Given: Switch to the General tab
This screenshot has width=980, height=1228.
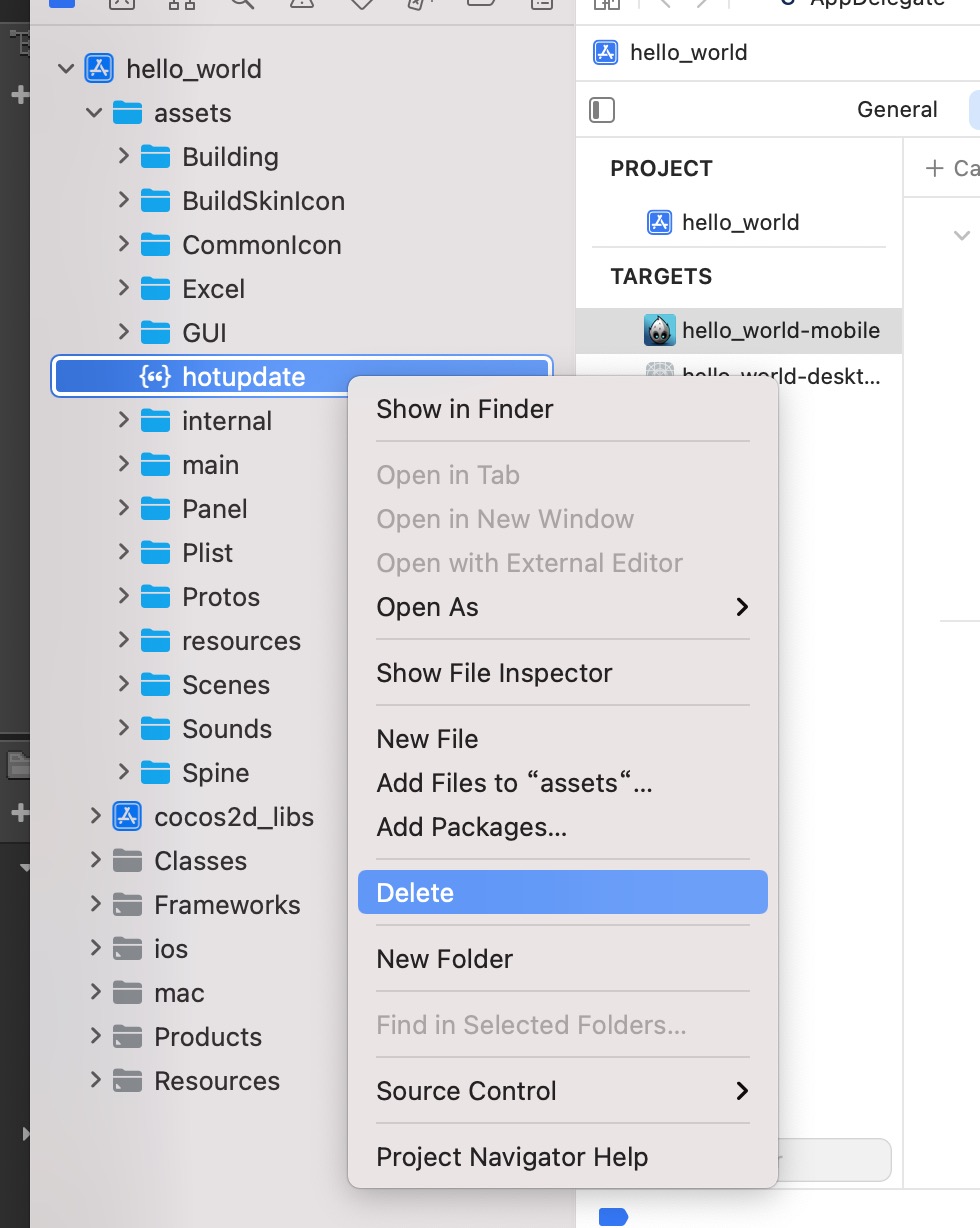Looking at the screenshot, I should (897, 110).
